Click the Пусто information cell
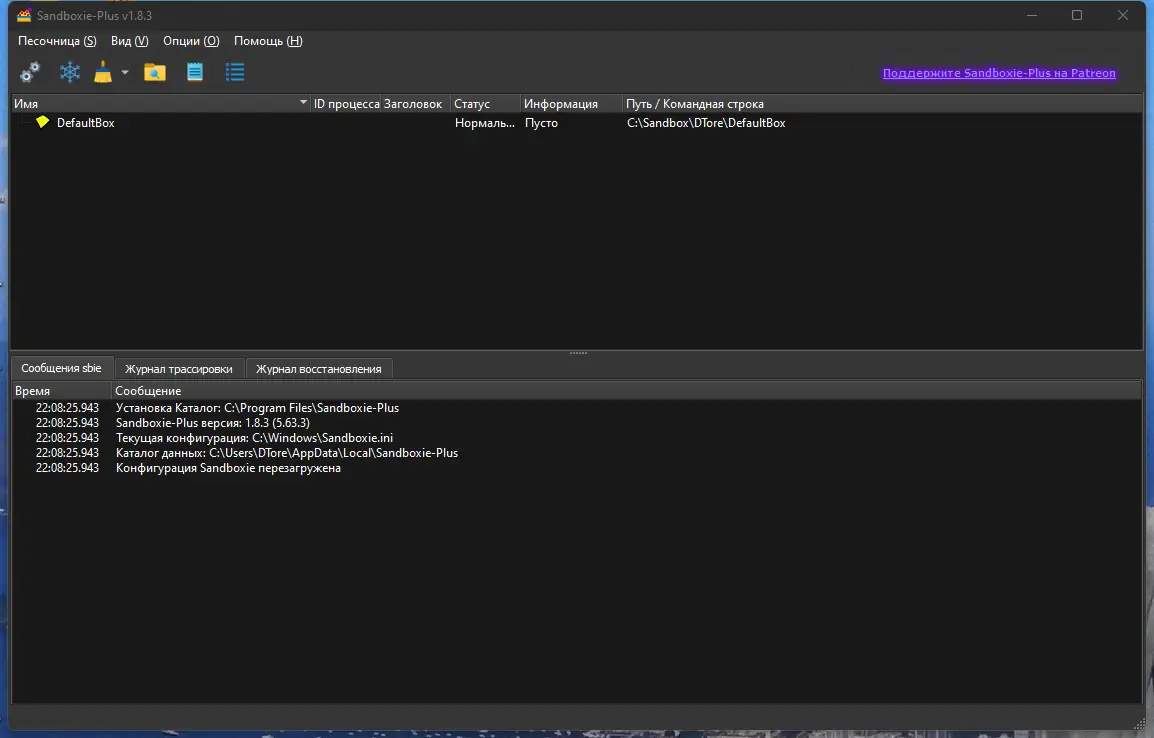The image size is (1154, 738). [541, 123]
